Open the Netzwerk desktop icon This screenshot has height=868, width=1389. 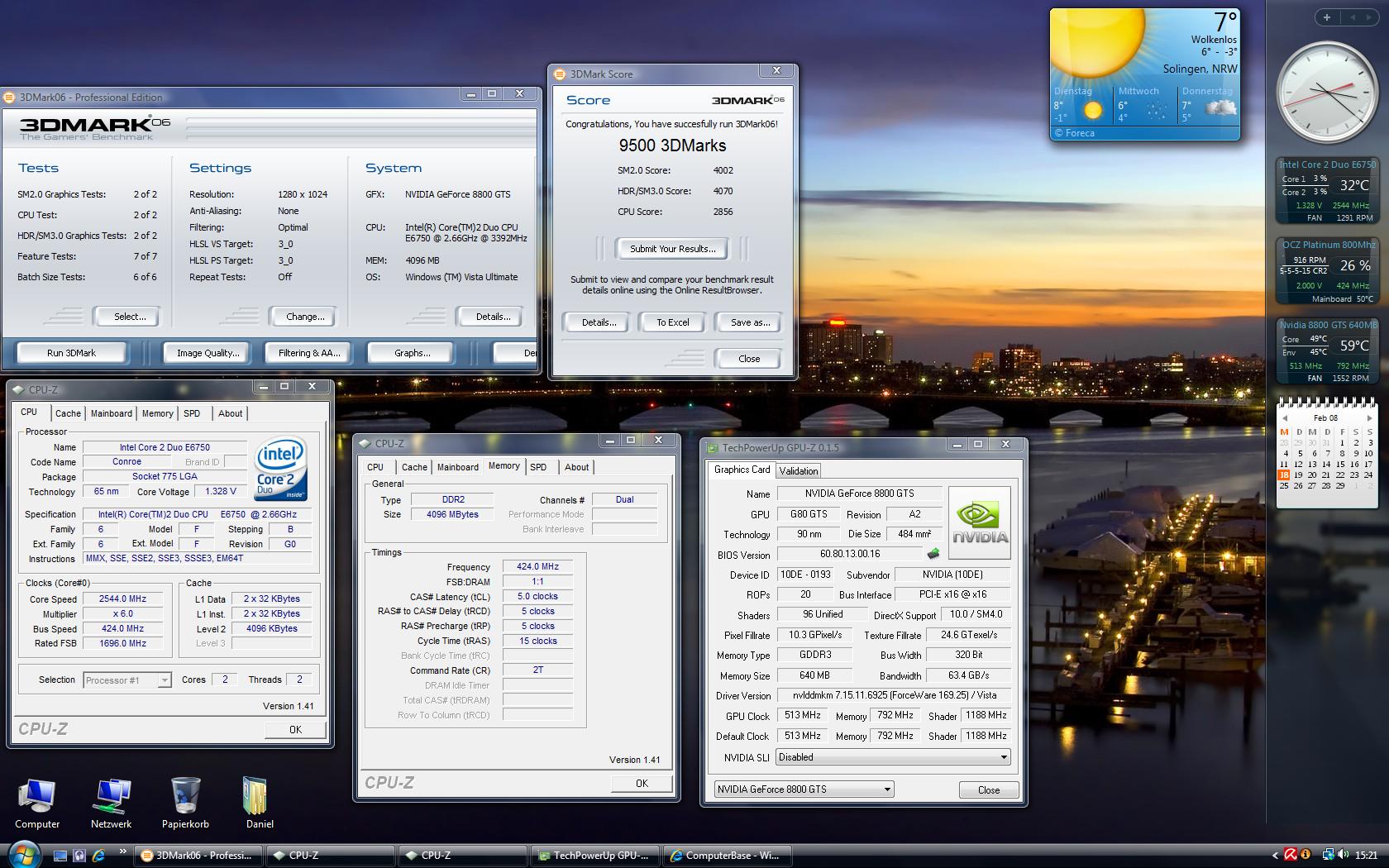[x=111, y=797]
